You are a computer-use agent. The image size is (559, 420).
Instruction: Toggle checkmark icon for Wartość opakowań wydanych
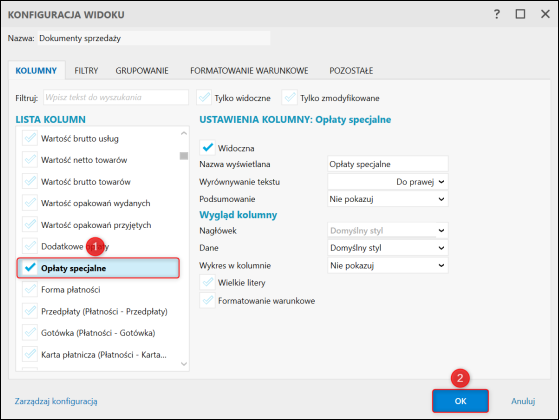click(30, 203)
